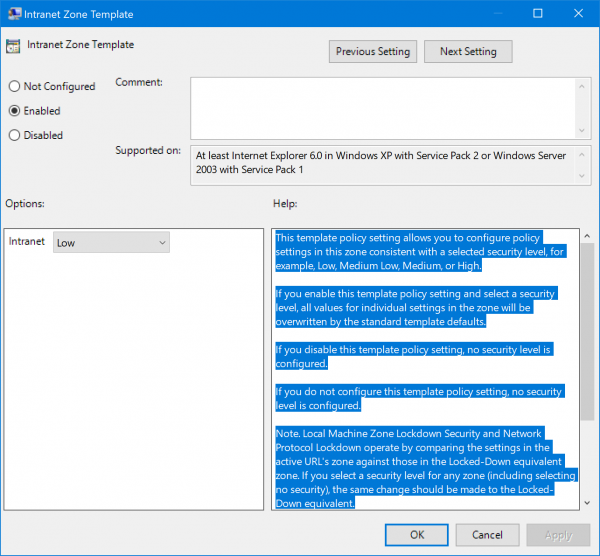This screenshot has width=600, height=556.
Task: Select the Disabled radio option
Action: [15, 135]
